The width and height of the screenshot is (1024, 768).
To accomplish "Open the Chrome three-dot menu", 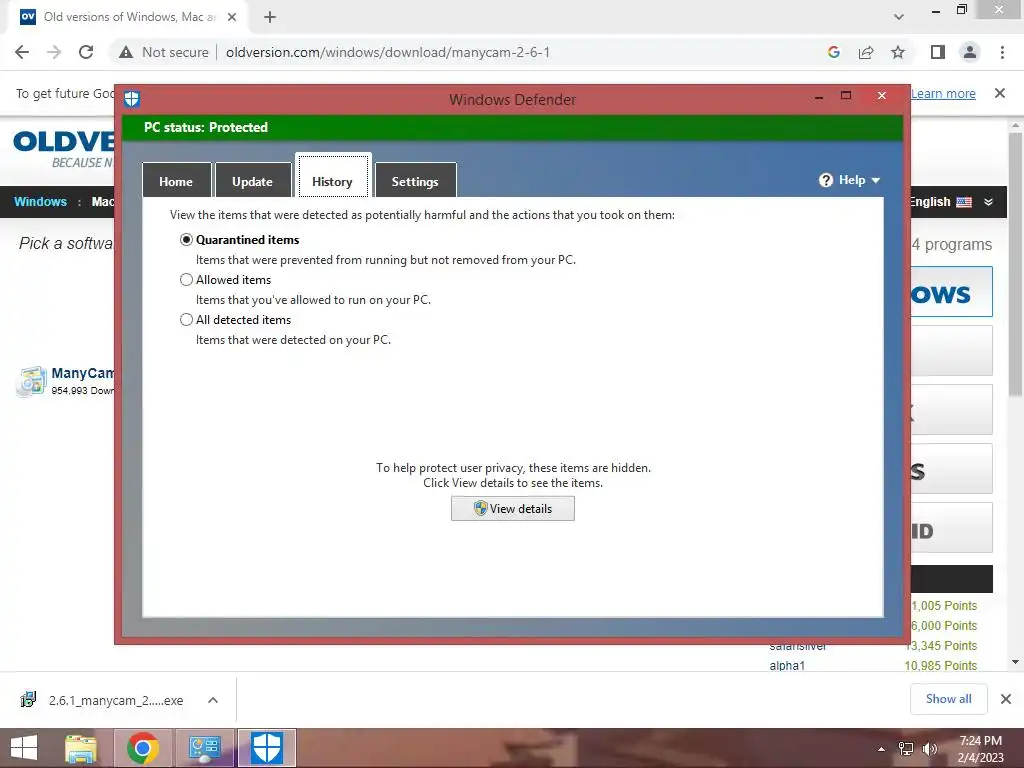I will pos(1002,52).
